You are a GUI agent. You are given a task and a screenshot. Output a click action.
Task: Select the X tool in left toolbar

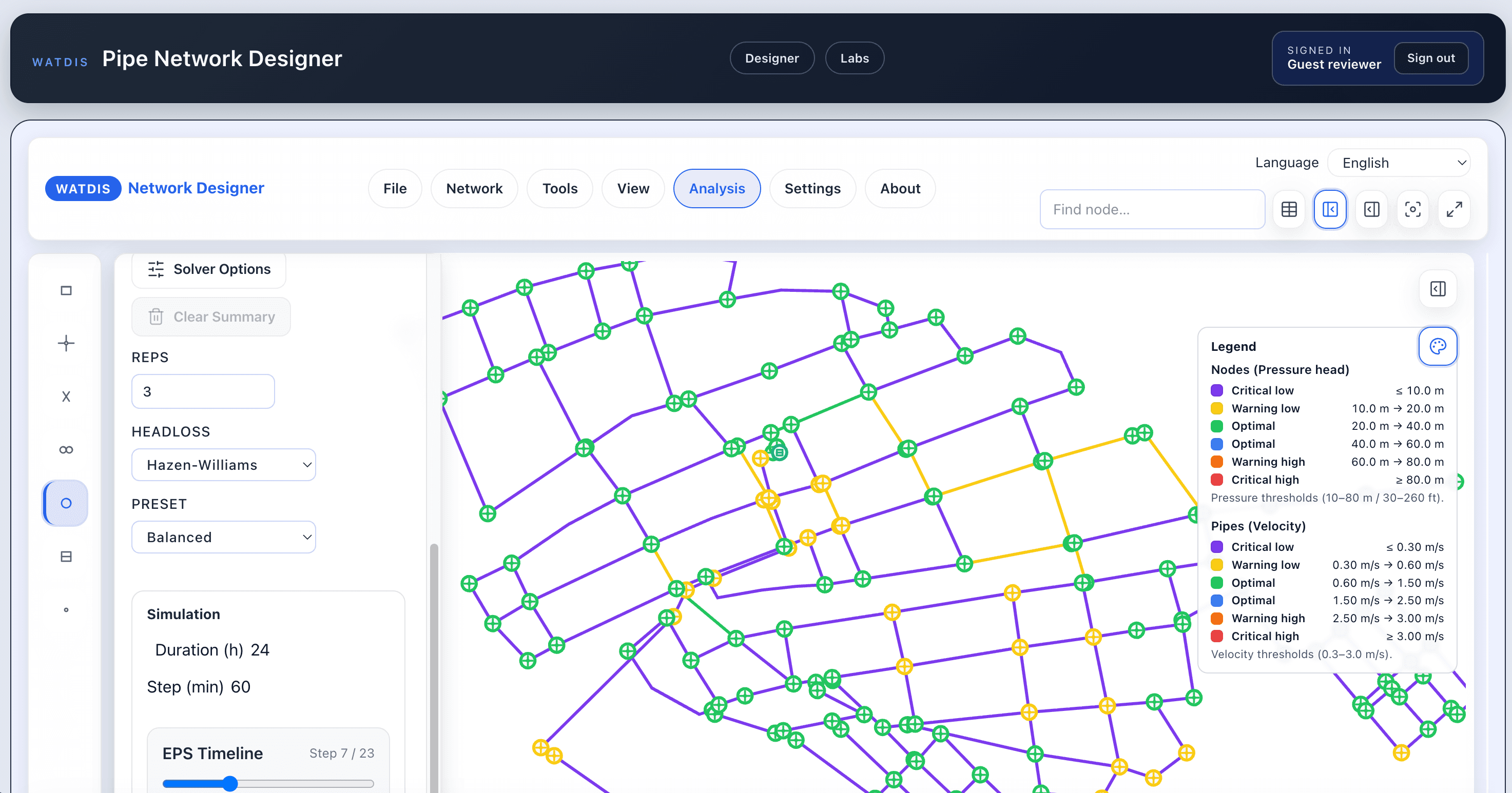(66, 396)
